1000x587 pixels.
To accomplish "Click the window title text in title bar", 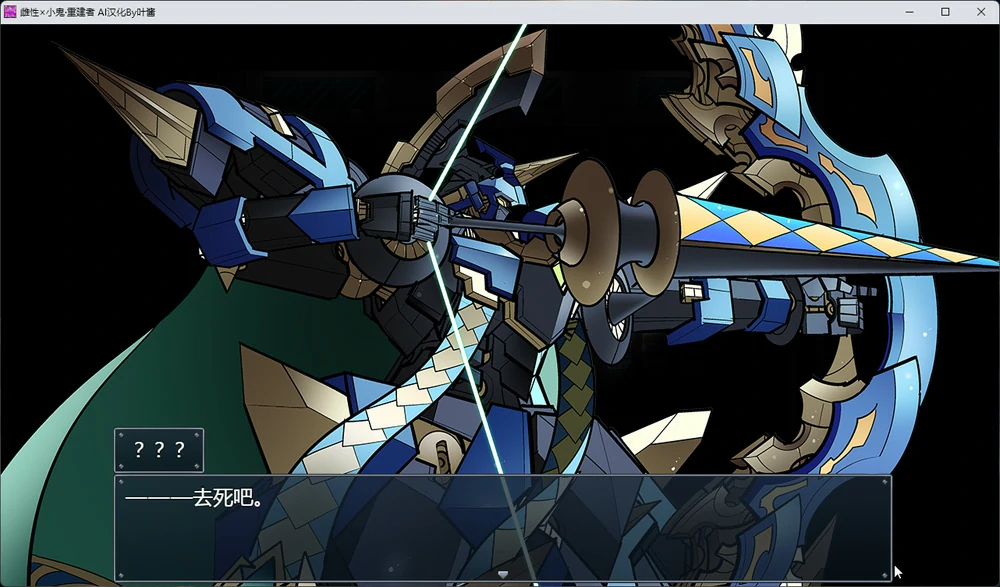I will point(90,11).
